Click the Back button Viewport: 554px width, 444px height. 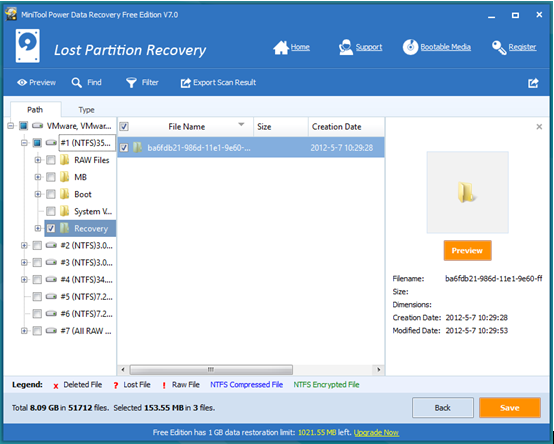[x=443, y=408]
